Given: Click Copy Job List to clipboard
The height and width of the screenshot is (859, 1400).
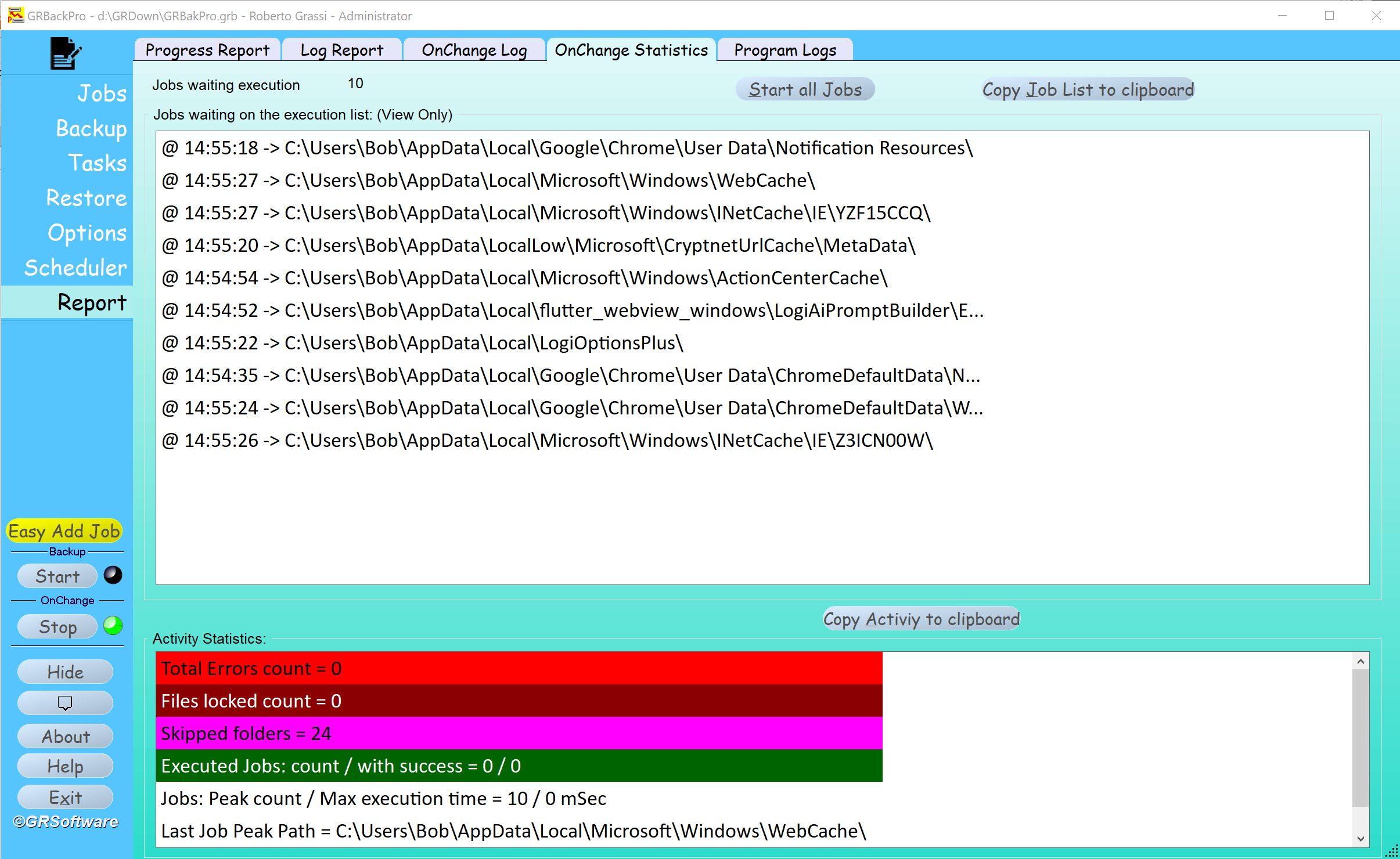Looking at the screenshot, I should coord(1088,89).
